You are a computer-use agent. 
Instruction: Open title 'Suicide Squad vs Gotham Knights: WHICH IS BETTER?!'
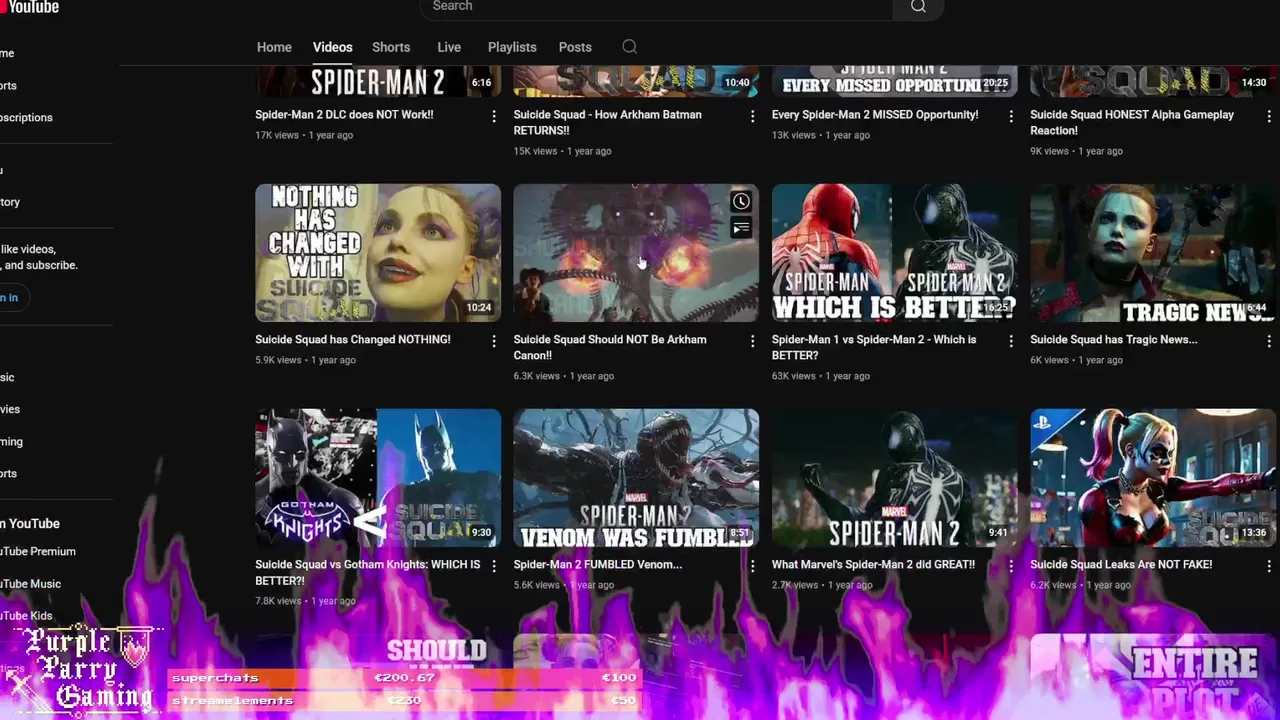coord(368,573)
